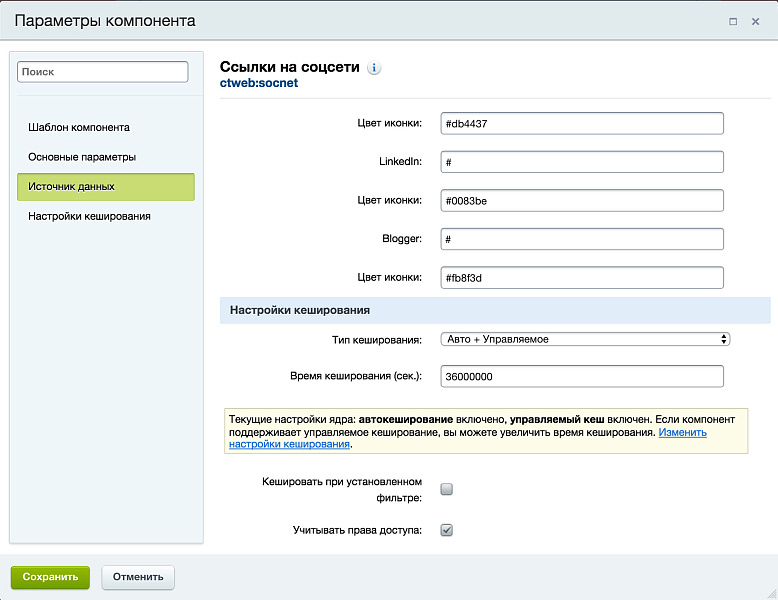Edit icon color field containing #fb8f3d

click(581, 278)
